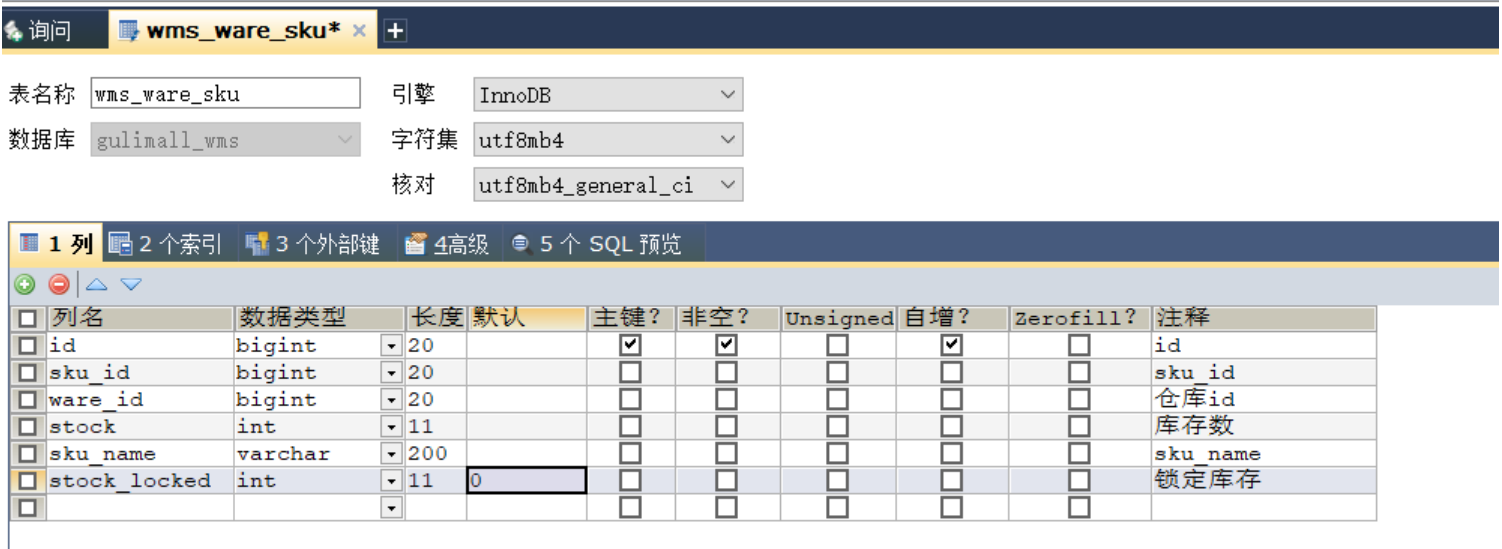Check 非空 not-null for sku_name
This screenshot has height=549, width=1502.
click(727, 453)
